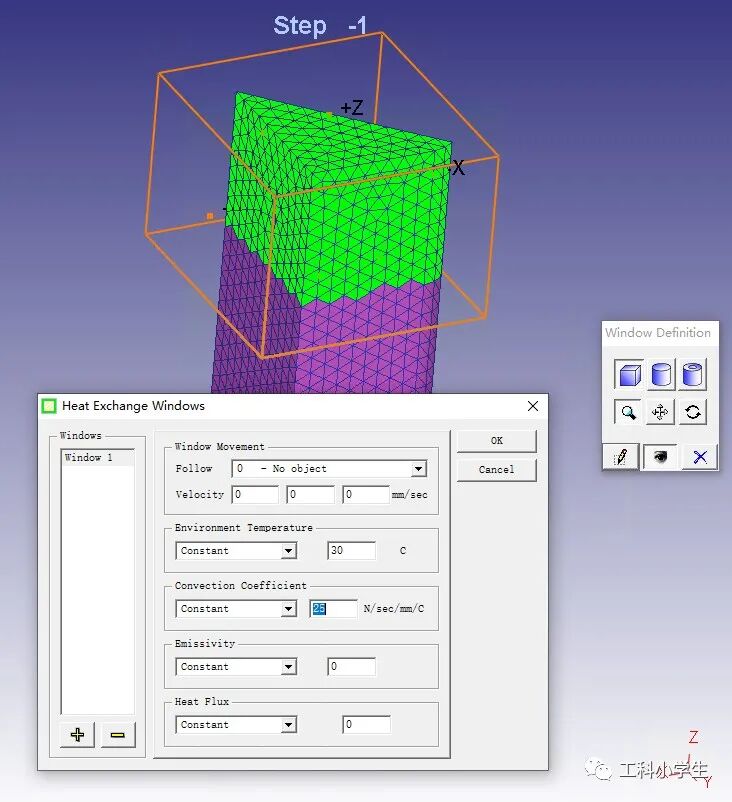Click the OK button

pyautogui.click(x=497, y=440)
